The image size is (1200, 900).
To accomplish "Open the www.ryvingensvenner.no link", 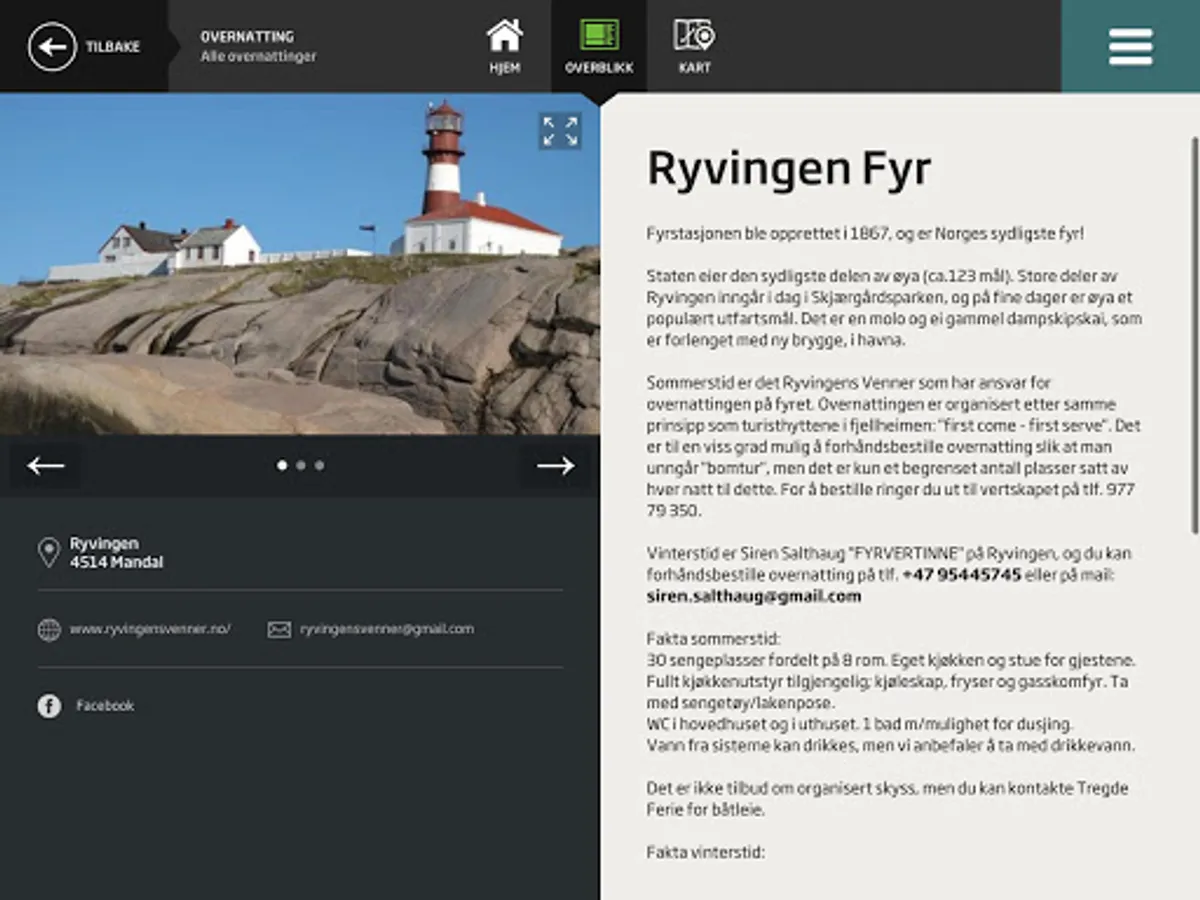I will [x=150, y=629].
